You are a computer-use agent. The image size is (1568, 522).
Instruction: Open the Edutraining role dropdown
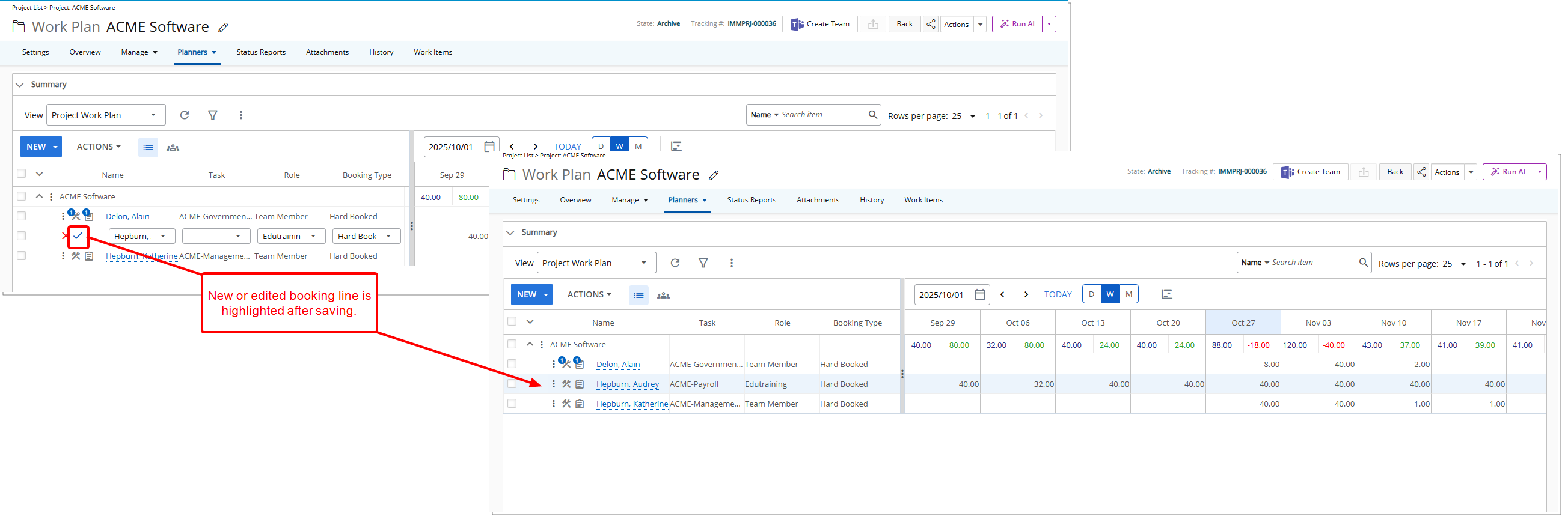313,236
